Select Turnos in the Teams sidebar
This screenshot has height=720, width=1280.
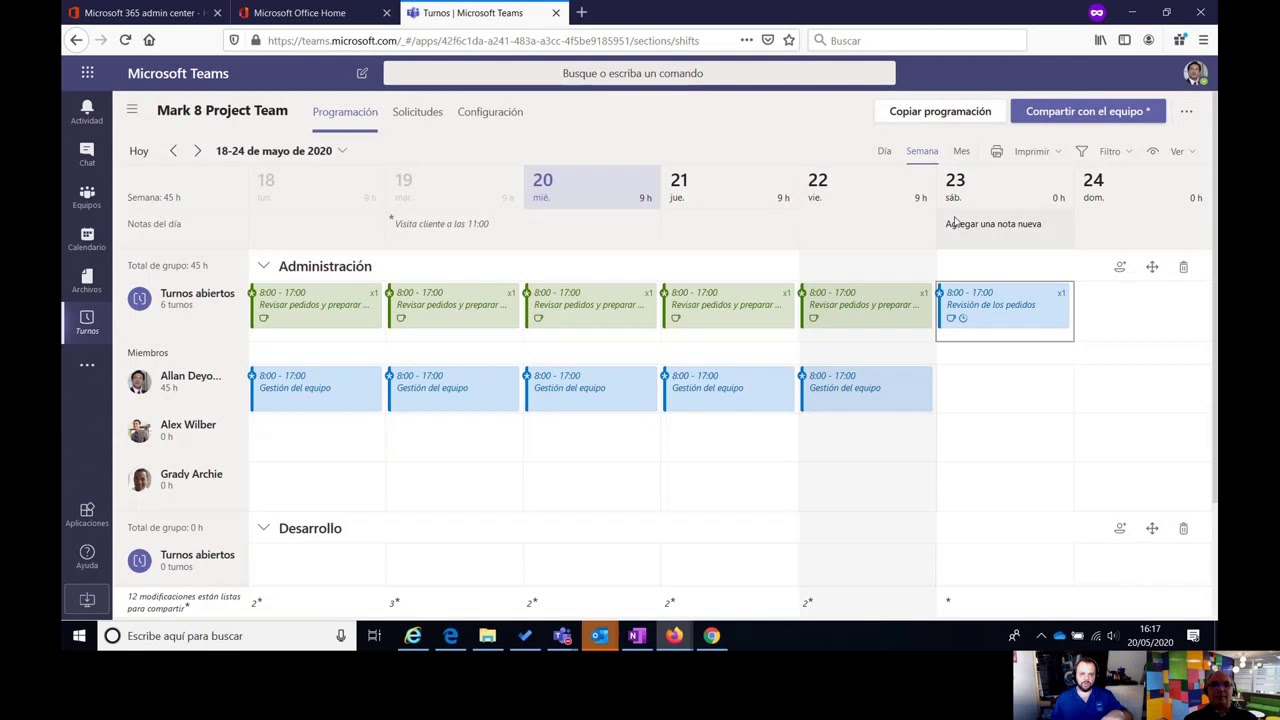coord(87,323)
